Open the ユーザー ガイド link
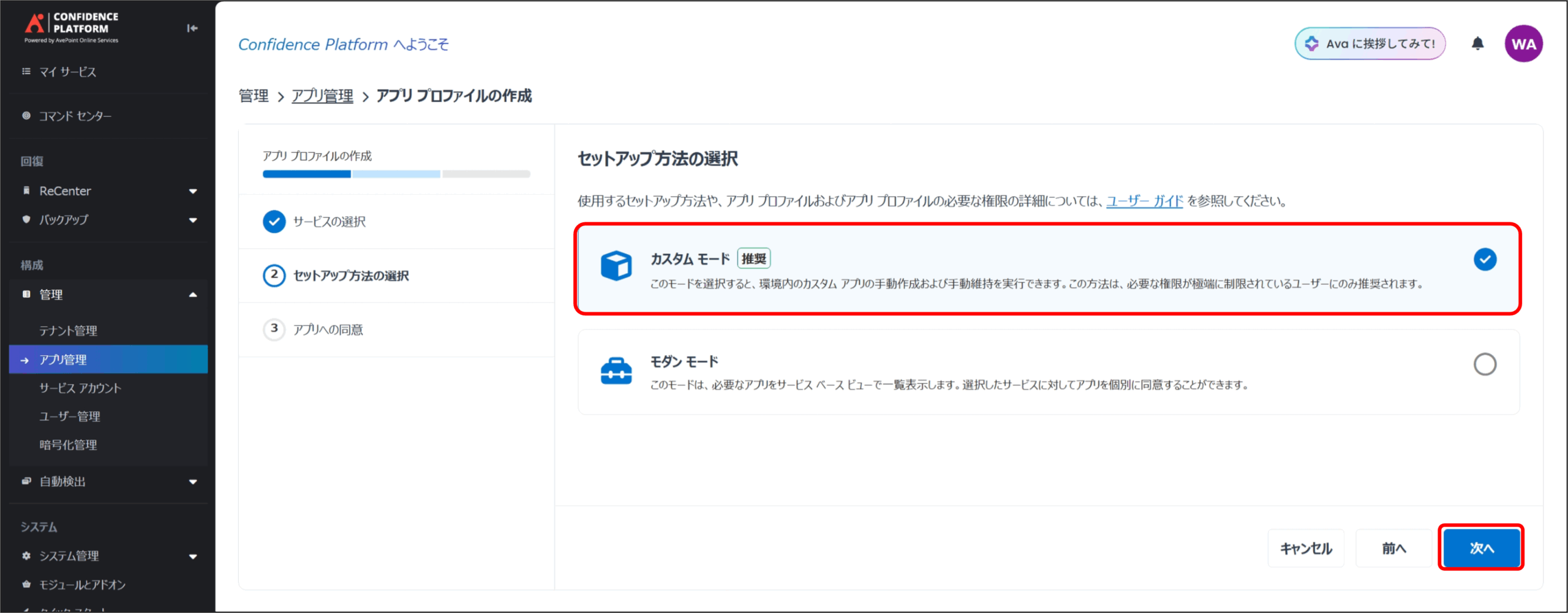The image size is (1568, 613). pos(1144,201)
